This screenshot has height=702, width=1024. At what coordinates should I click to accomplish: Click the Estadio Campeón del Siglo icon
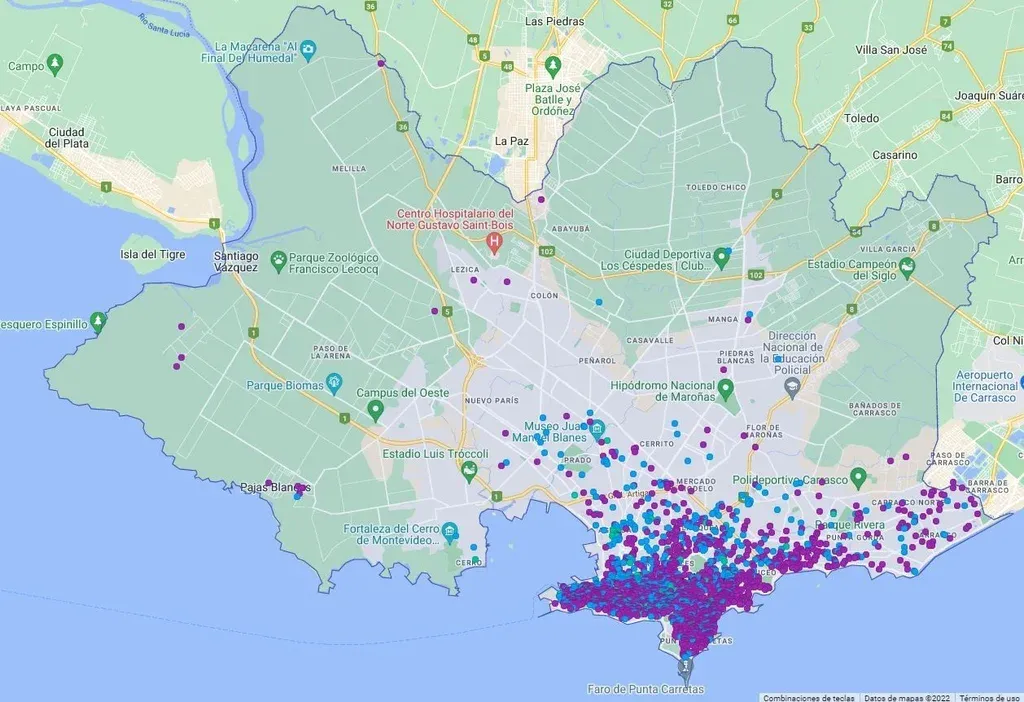[x=907, y=265]
